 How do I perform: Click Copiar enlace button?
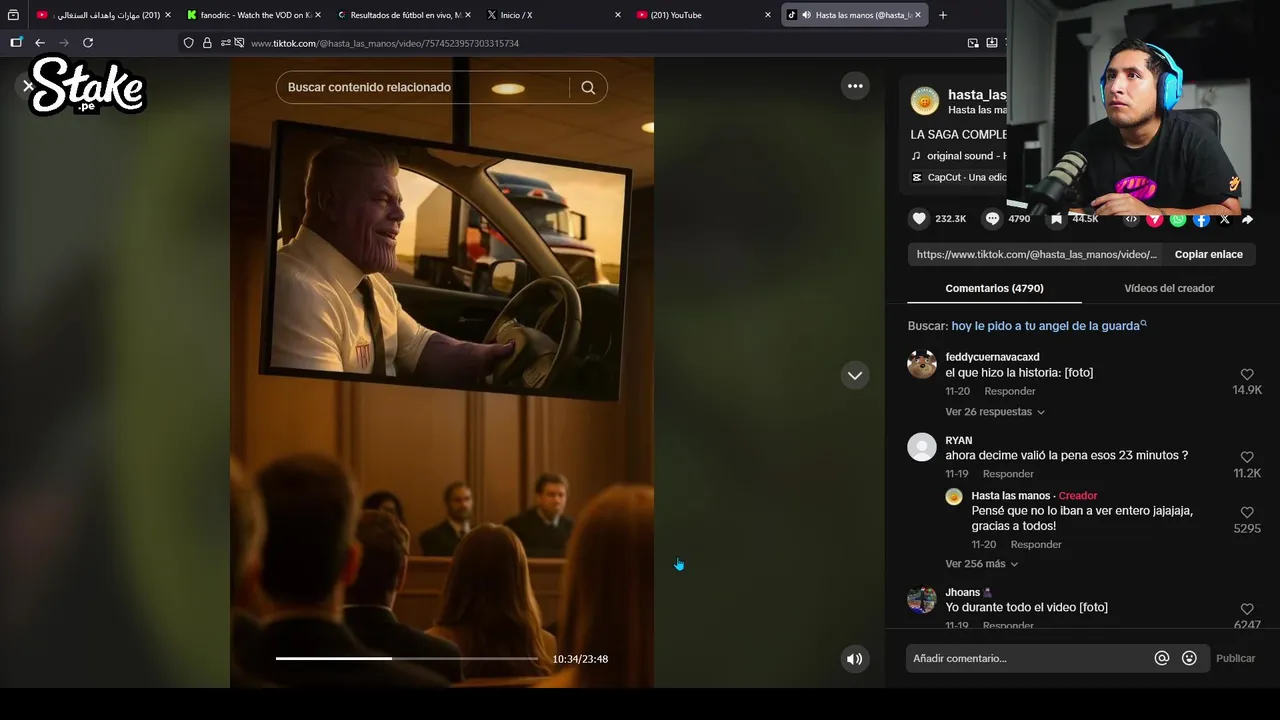coord(1208,254)
